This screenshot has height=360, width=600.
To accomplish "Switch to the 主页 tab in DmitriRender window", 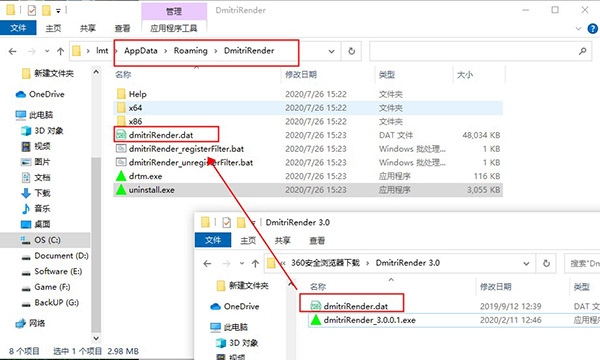I will (53, 28).
